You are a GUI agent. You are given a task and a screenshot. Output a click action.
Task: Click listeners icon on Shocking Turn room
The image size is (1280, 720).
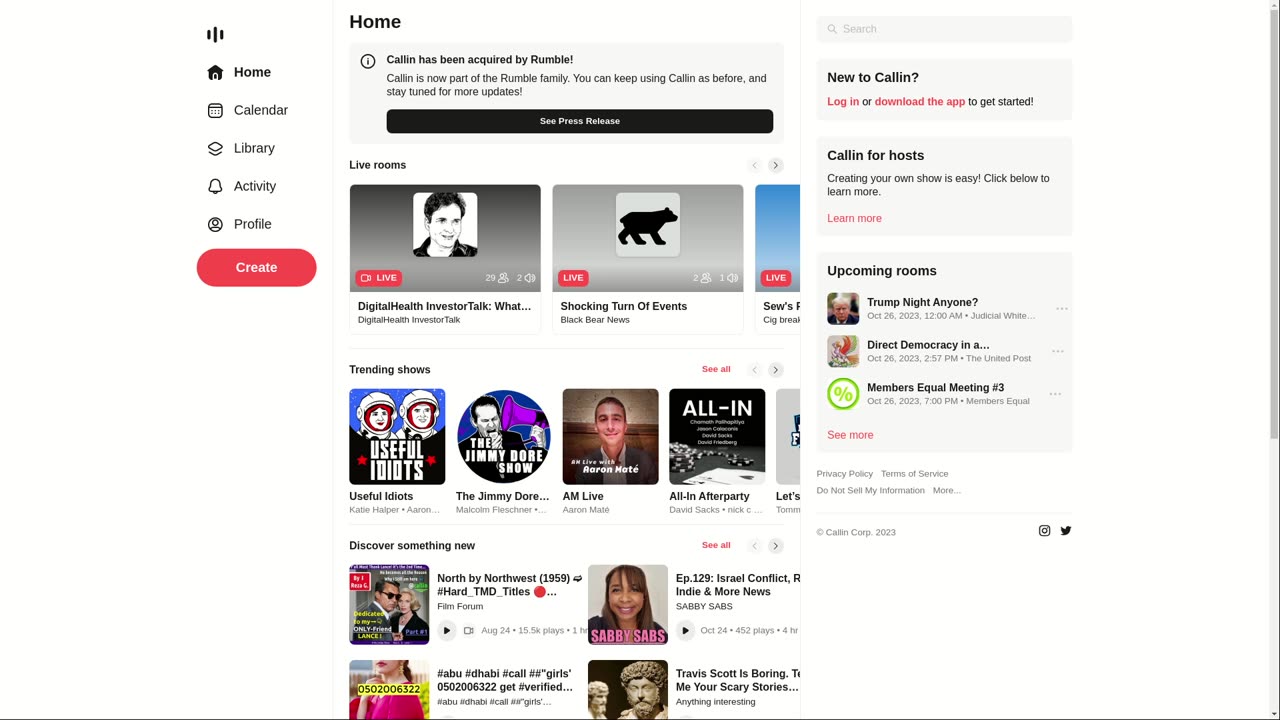point(706,278)
